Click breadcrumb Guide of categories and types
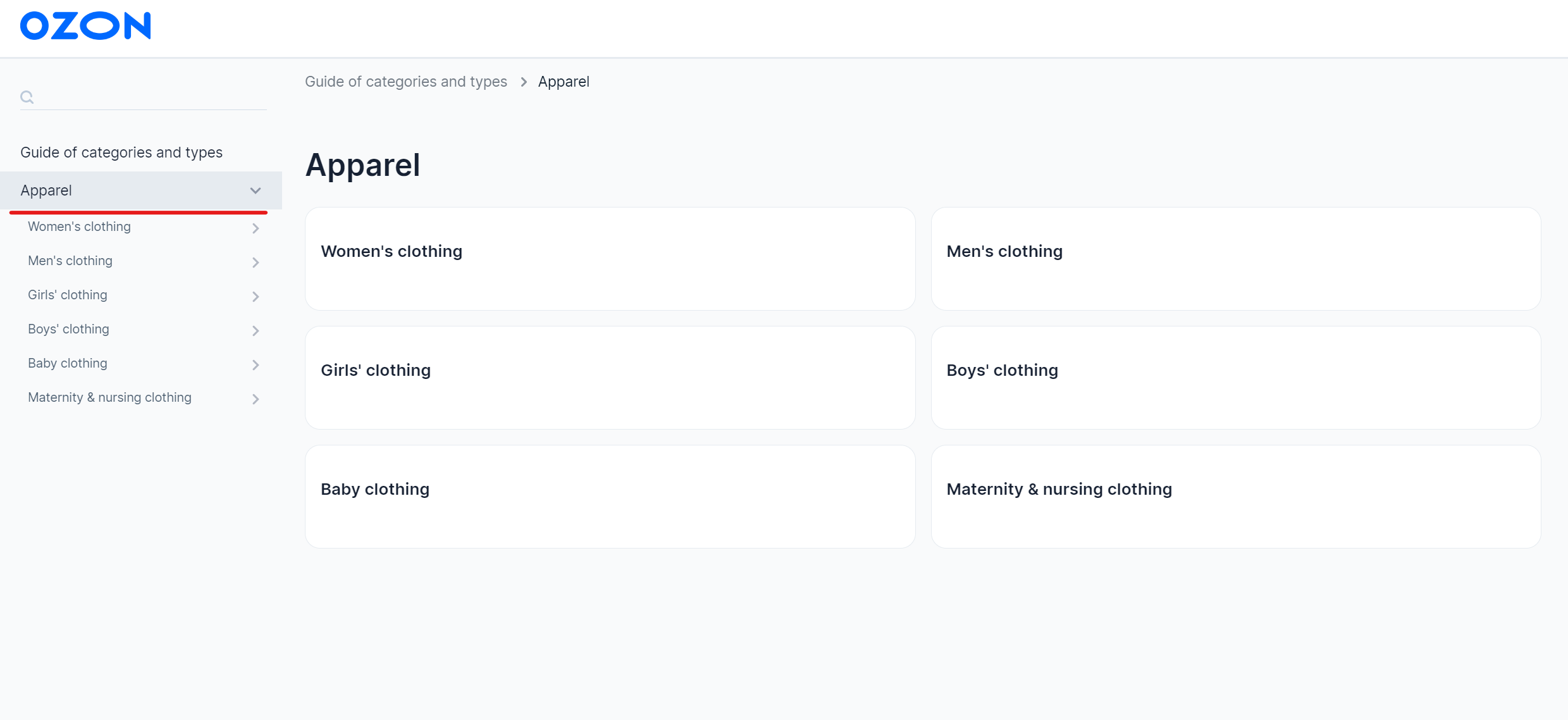 tap(406, 82)
